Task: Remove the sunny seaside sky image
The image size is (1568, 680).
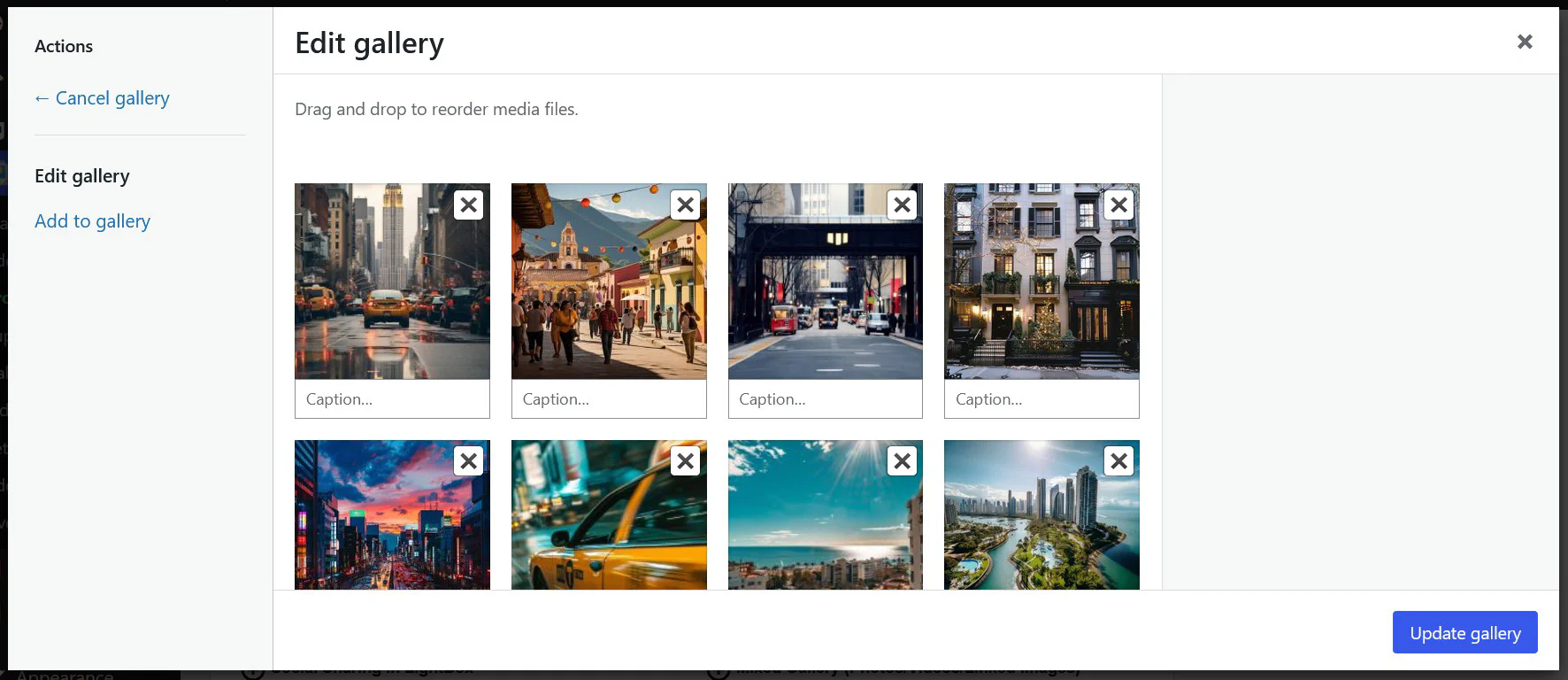Action: 903,461
